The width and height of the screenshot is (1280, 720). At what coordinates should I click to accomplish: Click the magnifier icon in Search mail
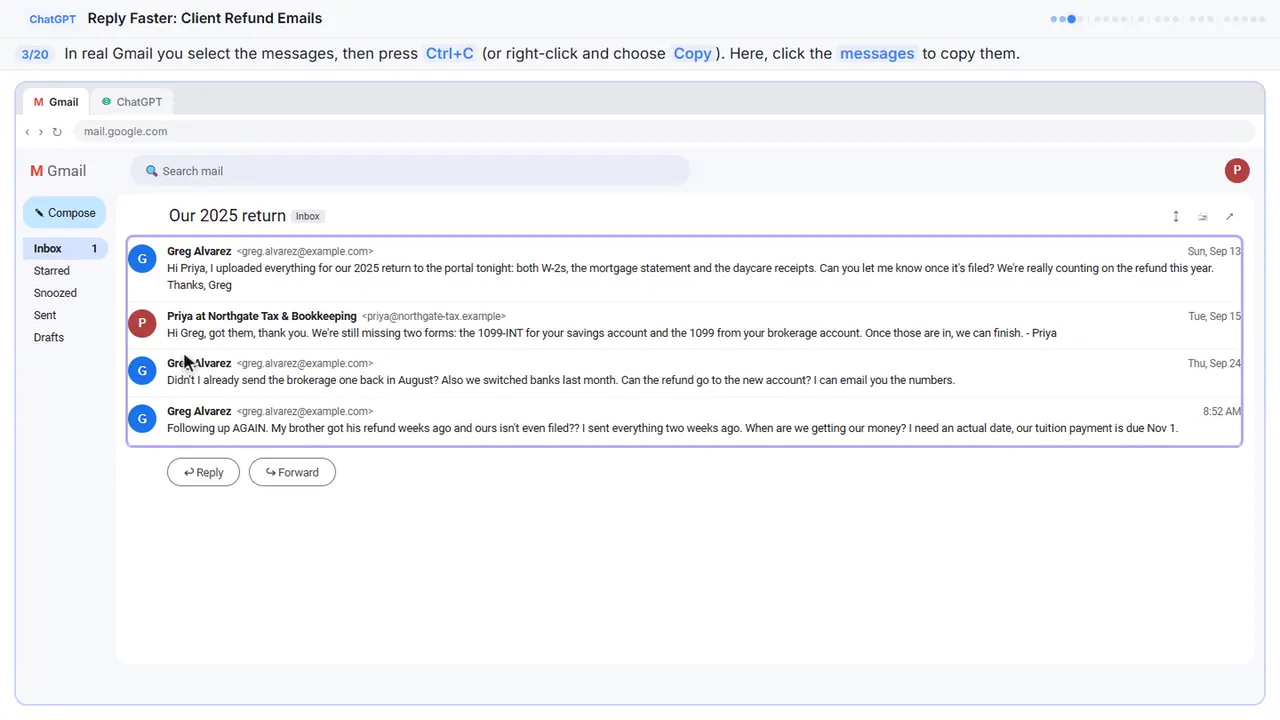click(152, 171)
